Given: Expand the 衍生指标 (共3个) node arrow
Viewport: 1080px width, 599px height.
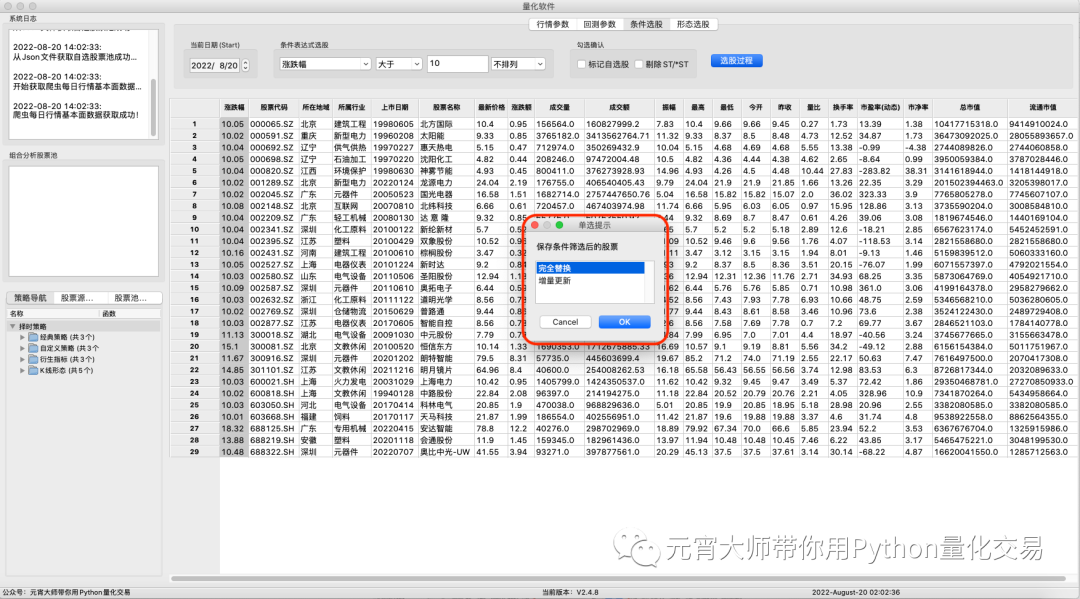Looking at the screenshot, I should 22,359.
